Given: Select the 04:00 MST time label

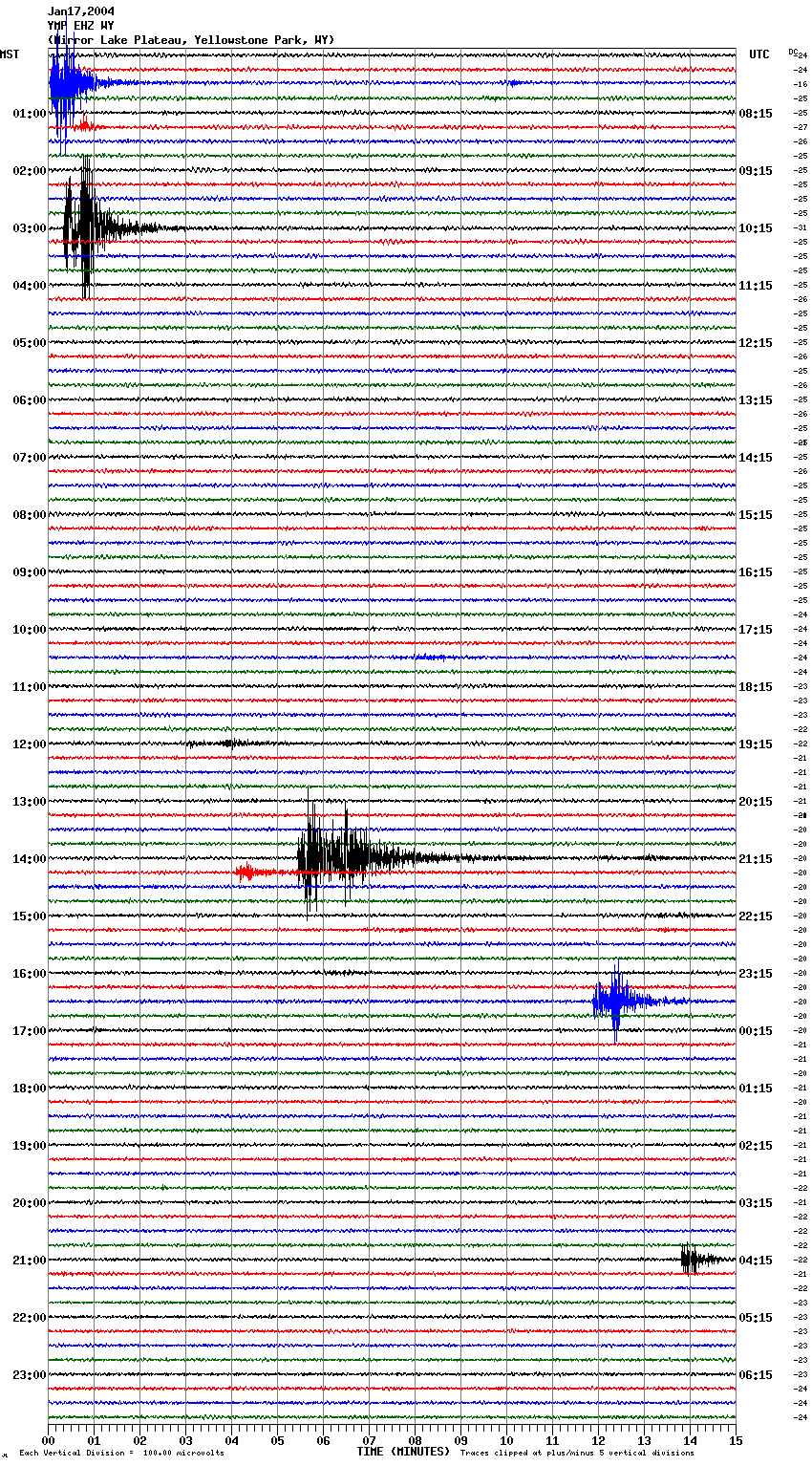Looking at the screenshot, I should click(30, 286).
